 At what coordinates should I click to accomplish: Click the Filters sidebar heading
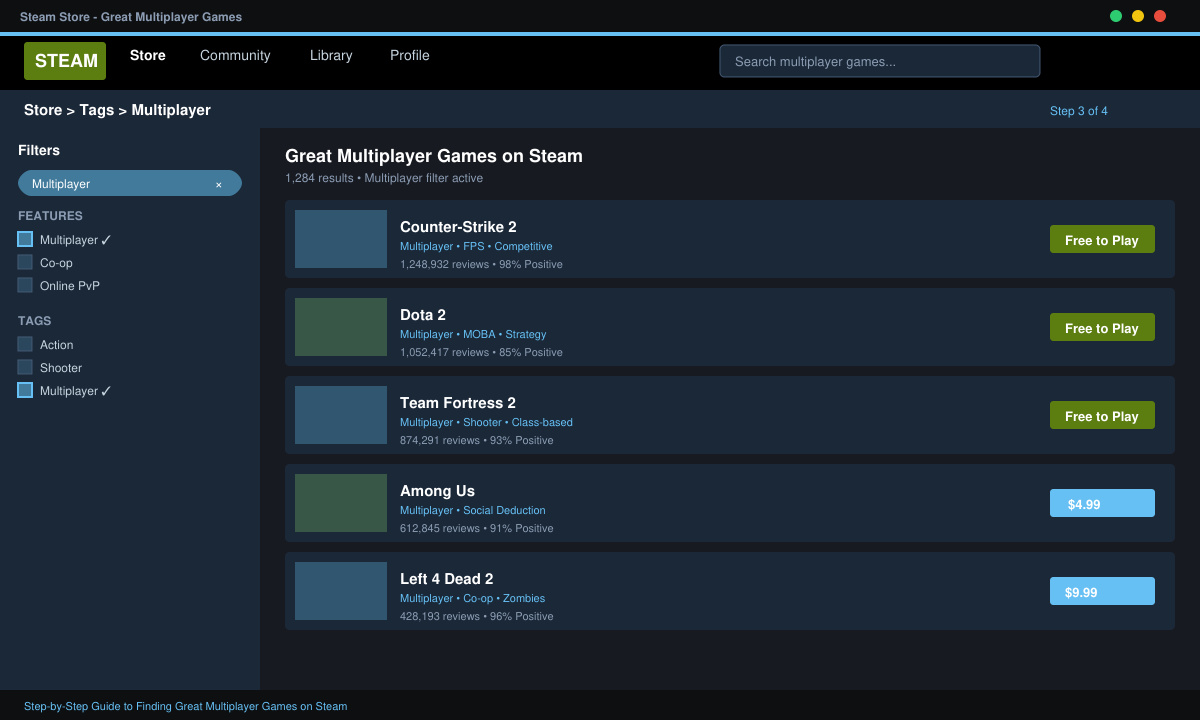tap(39, 150)
